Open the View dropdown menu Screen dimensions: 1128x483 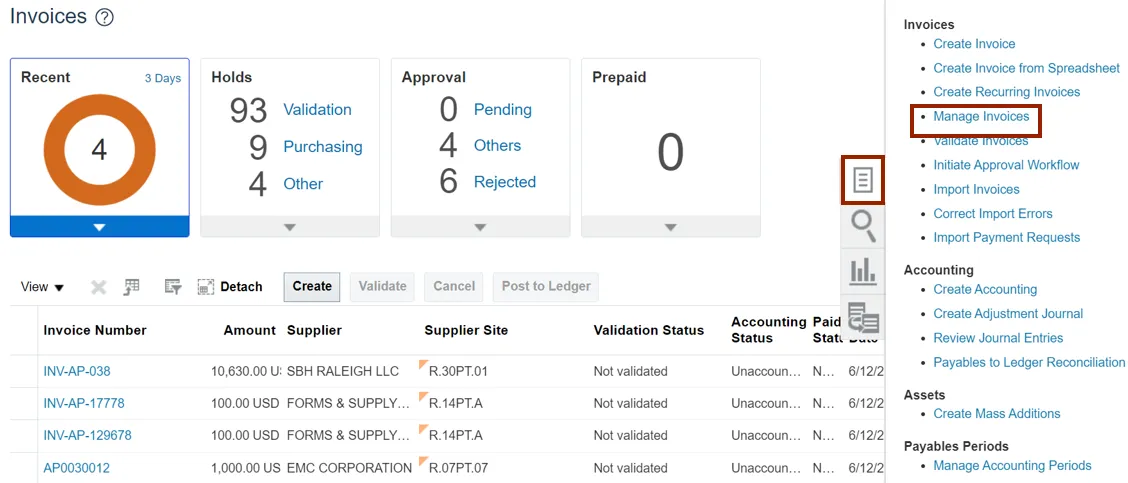42,287
